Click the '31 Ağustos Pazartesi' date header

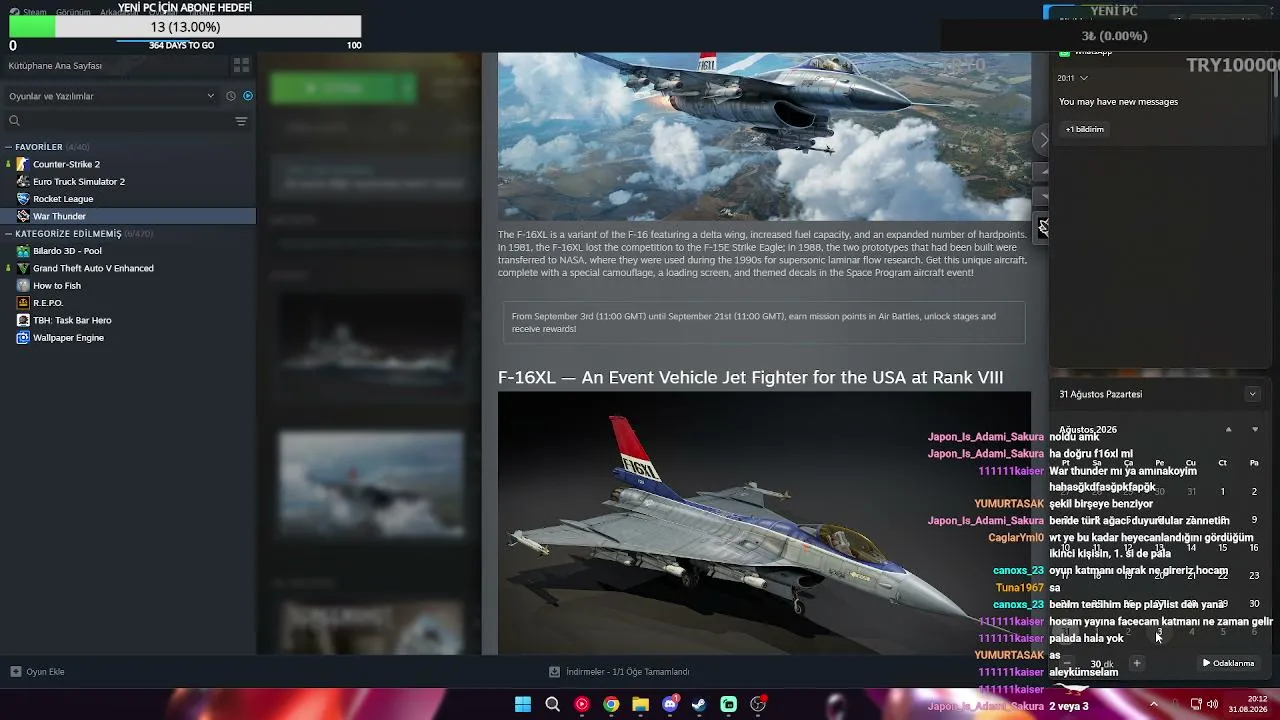point(1100,394)
